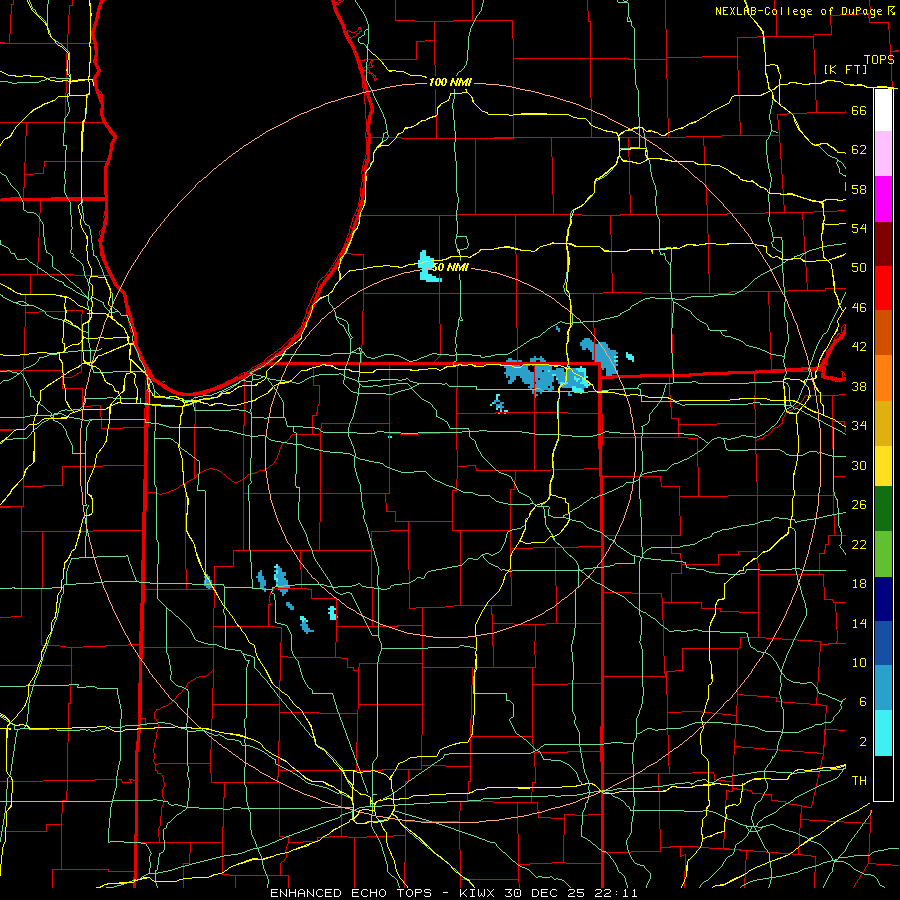Click the '50' legend value
The width and height of the screenshot is (900, 900).
859,267
